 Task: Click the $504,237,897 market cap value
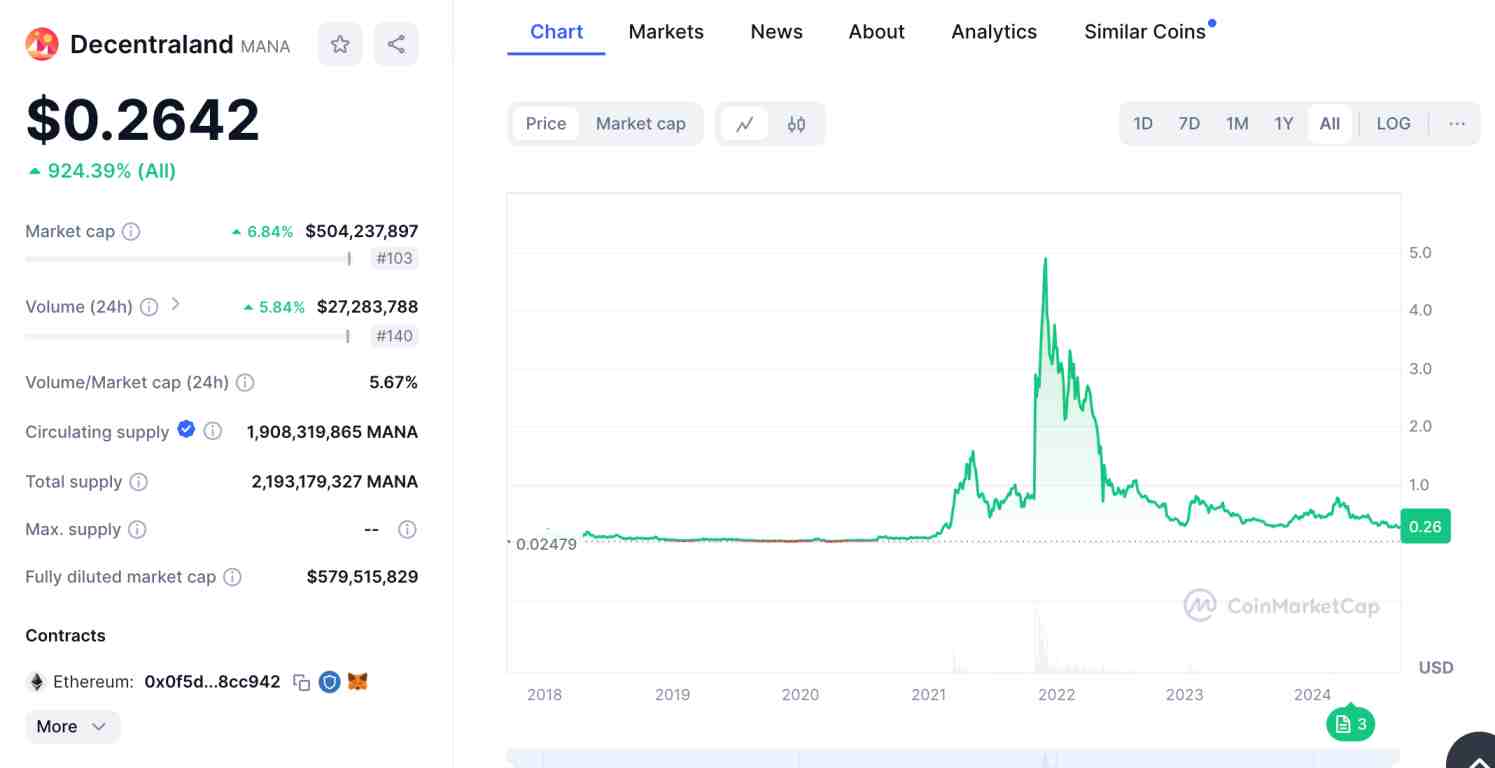click(362, 231)
